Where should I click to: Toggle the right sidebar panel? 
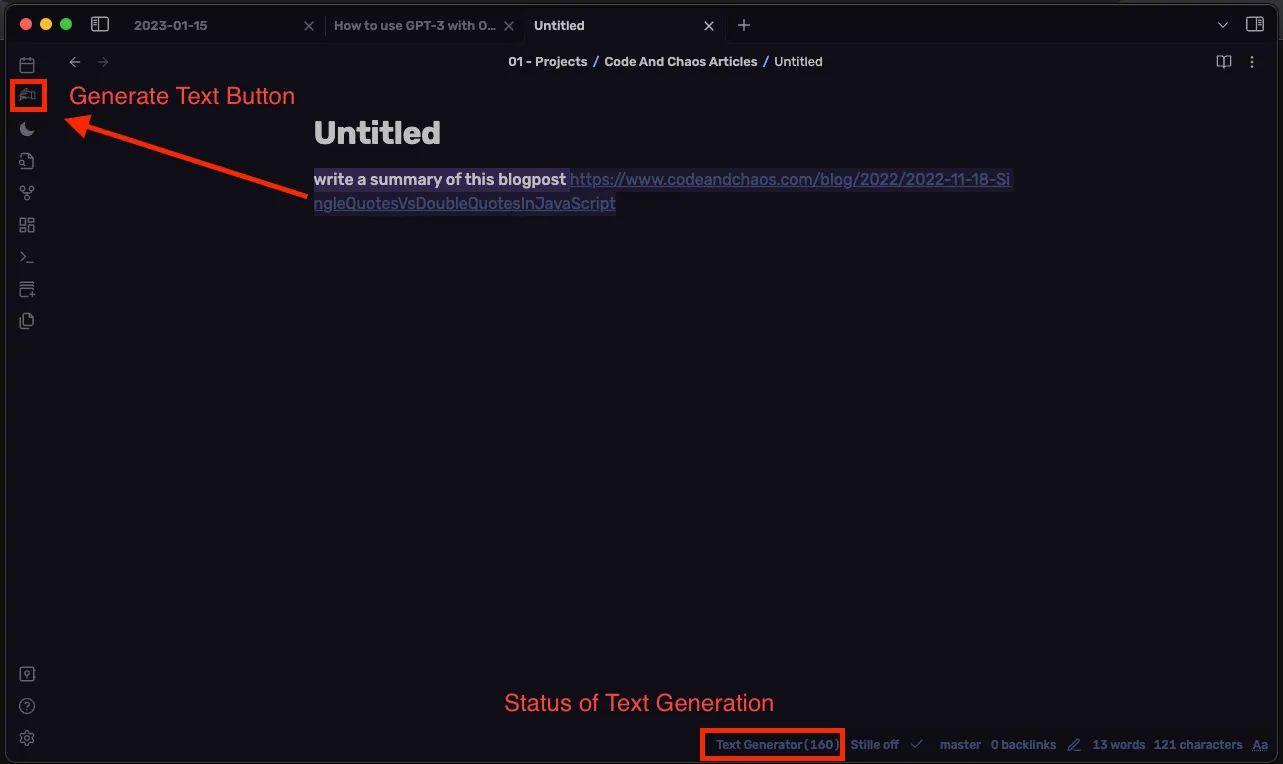pyautogui.click(x=1254, y=25)
